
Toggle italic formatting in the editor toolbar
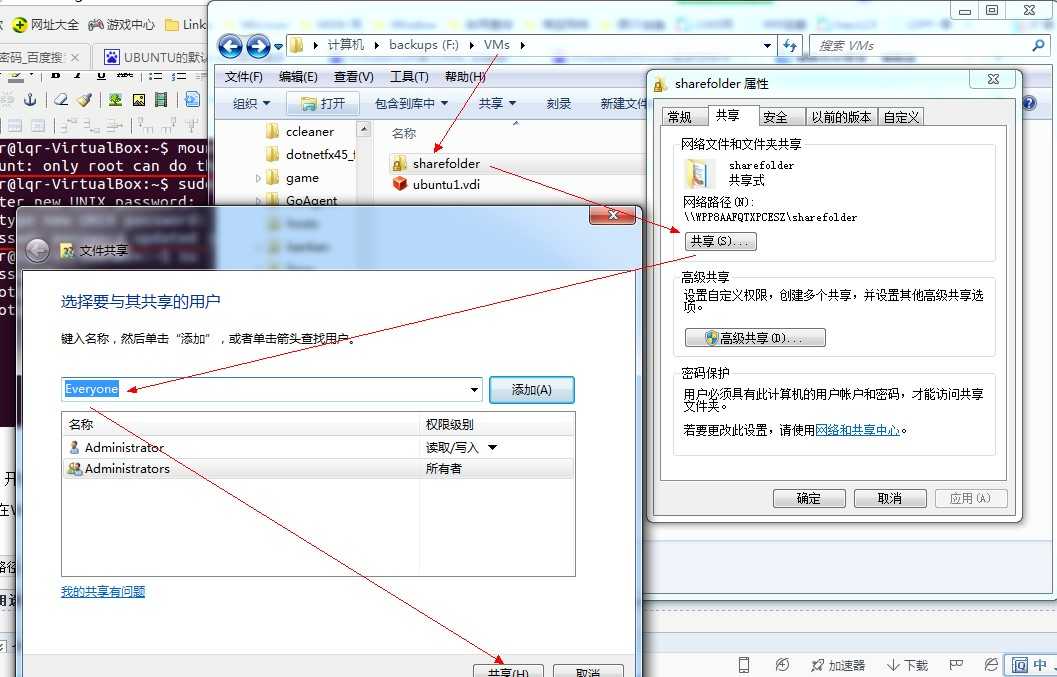(x=78, y=76)
